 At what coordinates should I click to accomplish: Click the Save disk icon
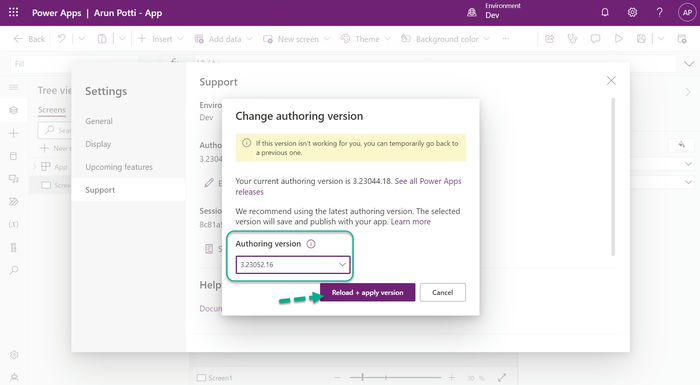point(641,39)
